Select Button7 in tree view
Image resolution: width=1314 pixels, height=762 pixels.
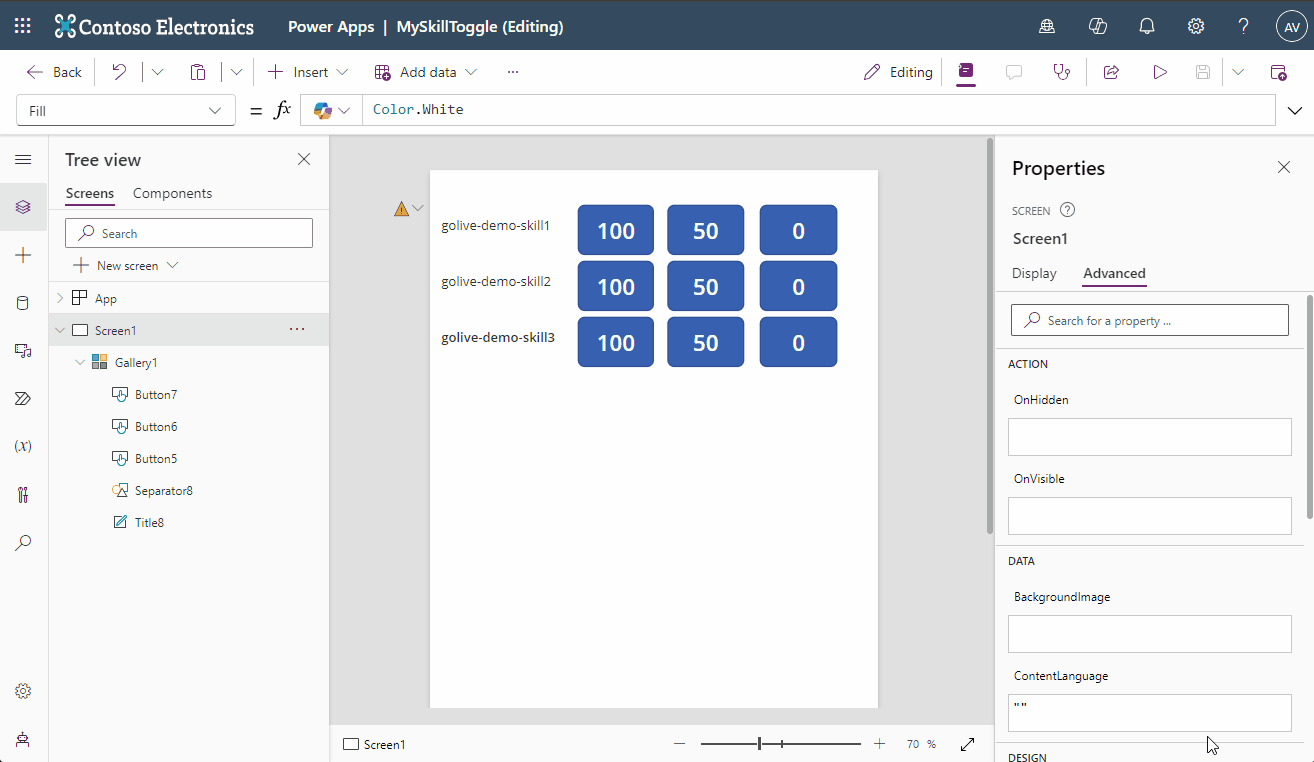click(156, 394)
